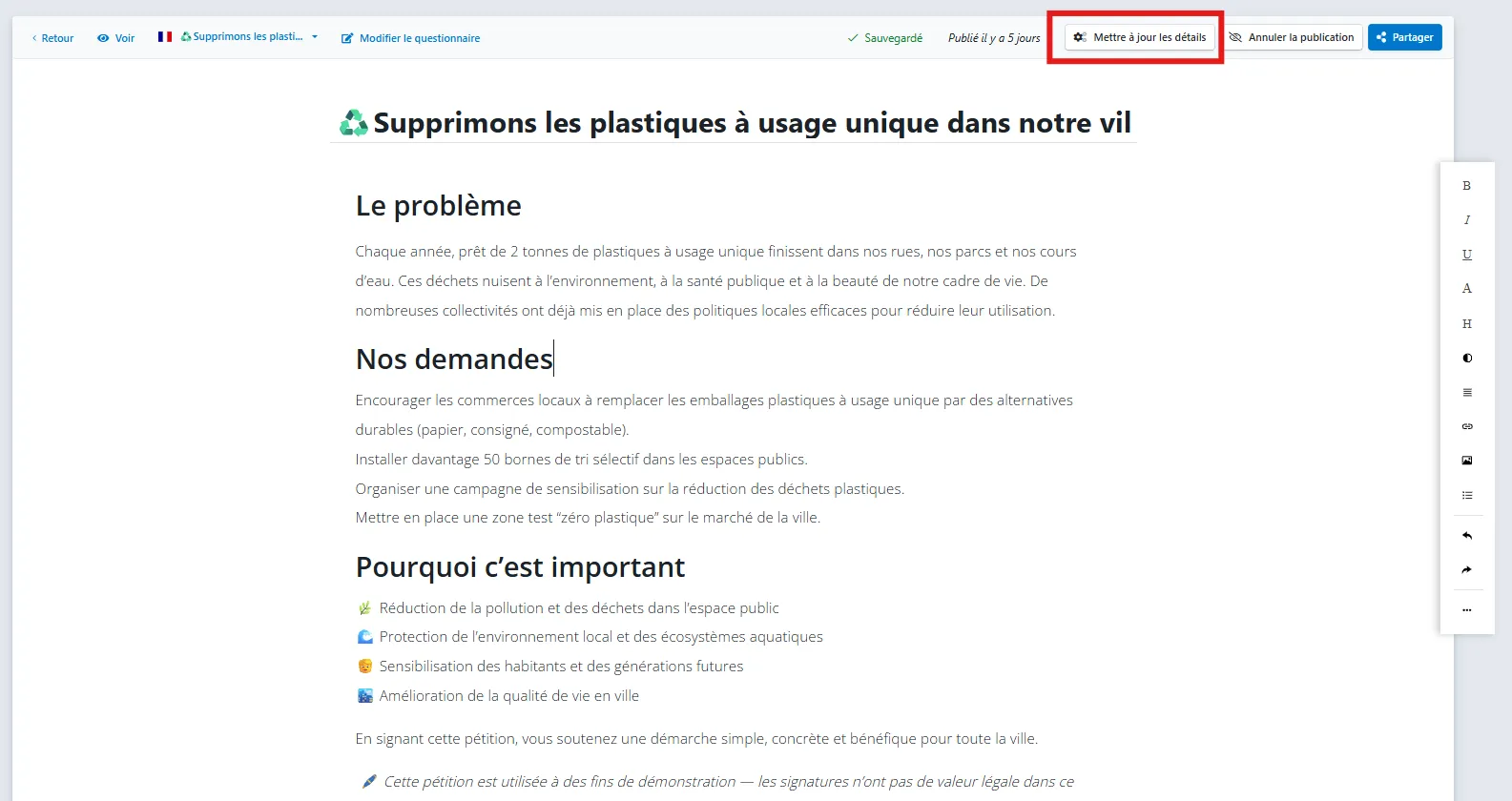Open the petition language dropdown
This screenshot has height=801, width=1512.
[238, 37]
